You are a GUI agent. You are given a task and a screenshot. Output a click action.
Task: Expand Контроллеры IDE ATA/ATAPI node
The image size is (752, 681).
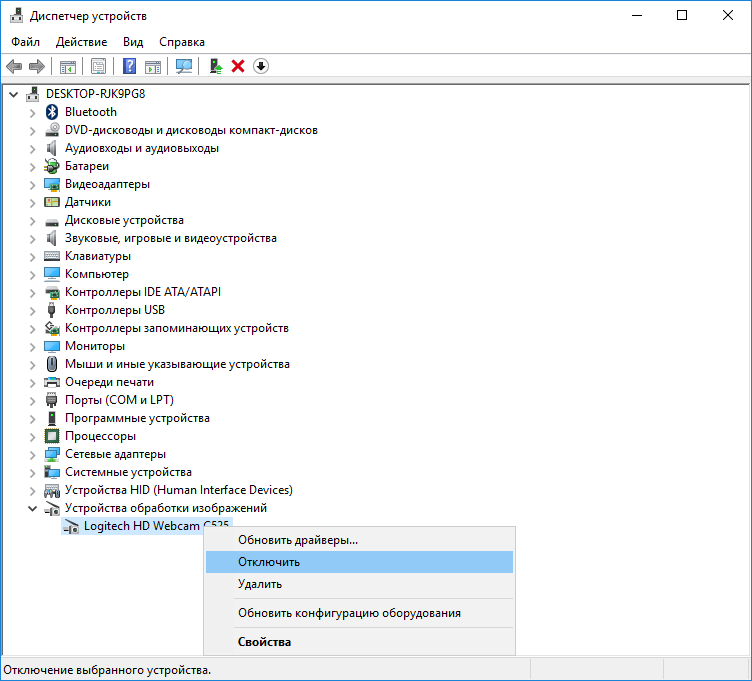click(x=32, y=293)
